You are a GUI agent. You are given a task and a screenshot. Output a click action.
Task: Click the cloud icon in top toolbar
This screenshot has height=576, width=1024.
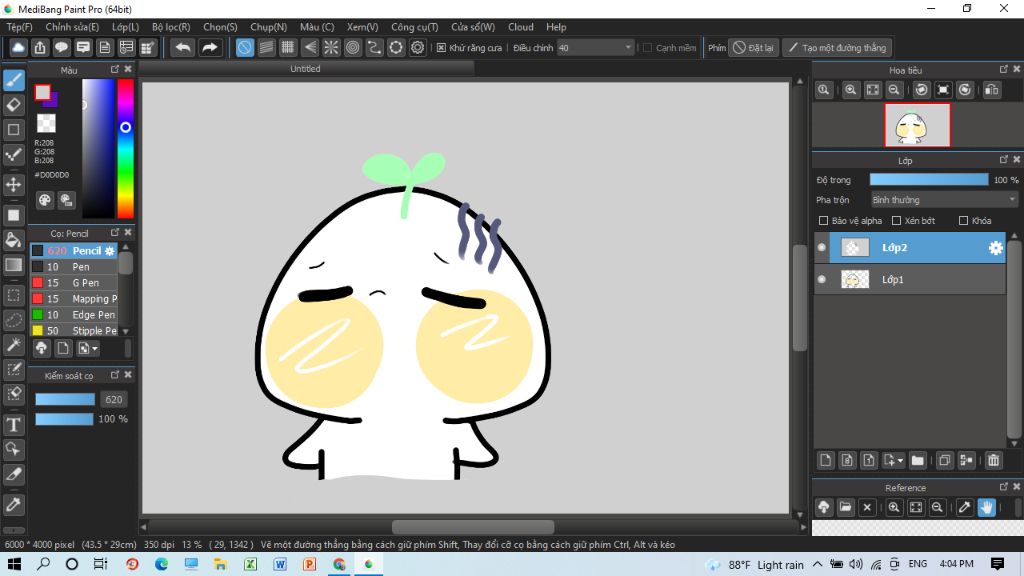tap(18, 48)
